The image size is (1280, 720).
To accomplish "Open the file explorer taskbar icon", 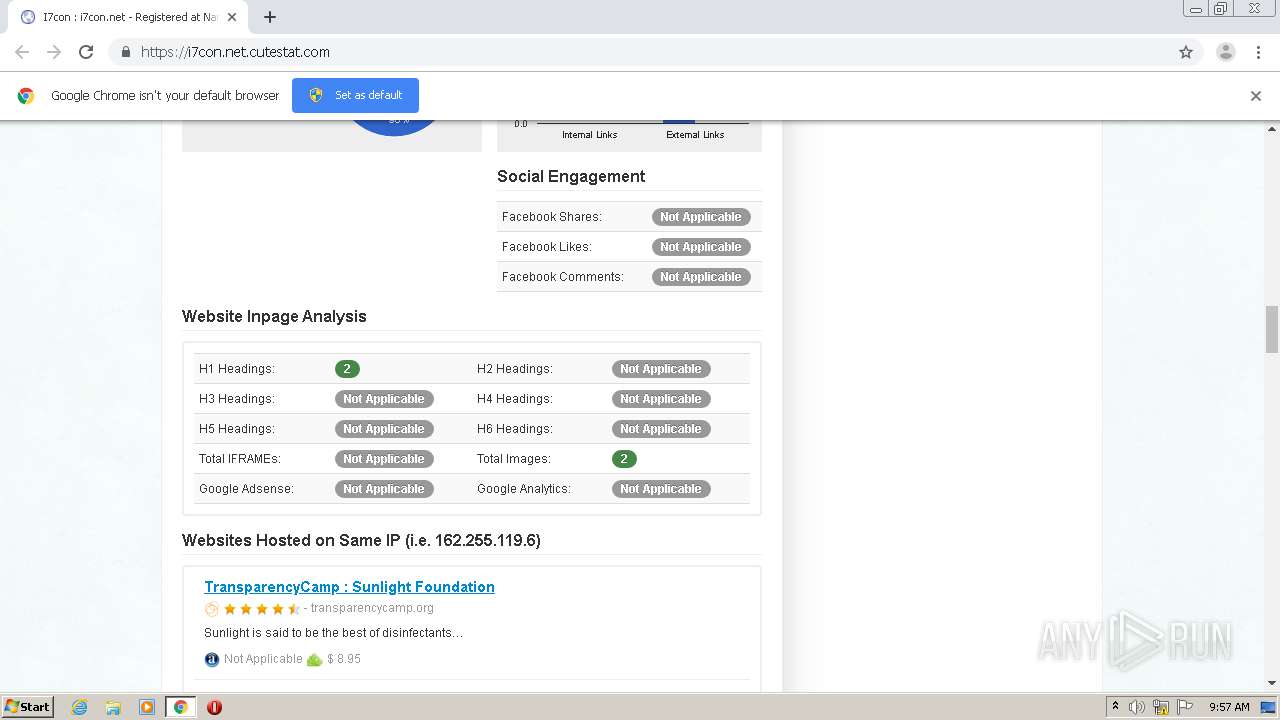I will point(113,707).
